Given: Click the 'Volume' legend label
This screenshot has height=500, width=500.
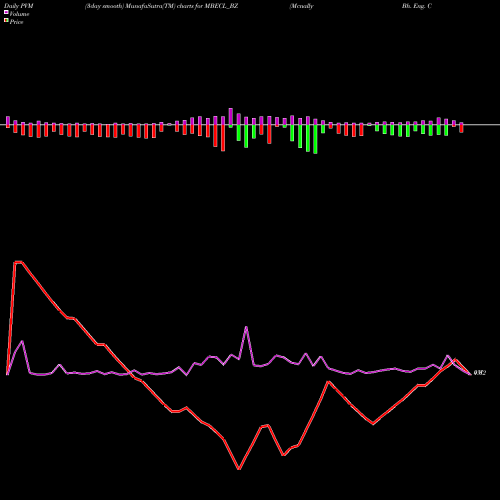Looking at the screenshot, I should [19, 14].
